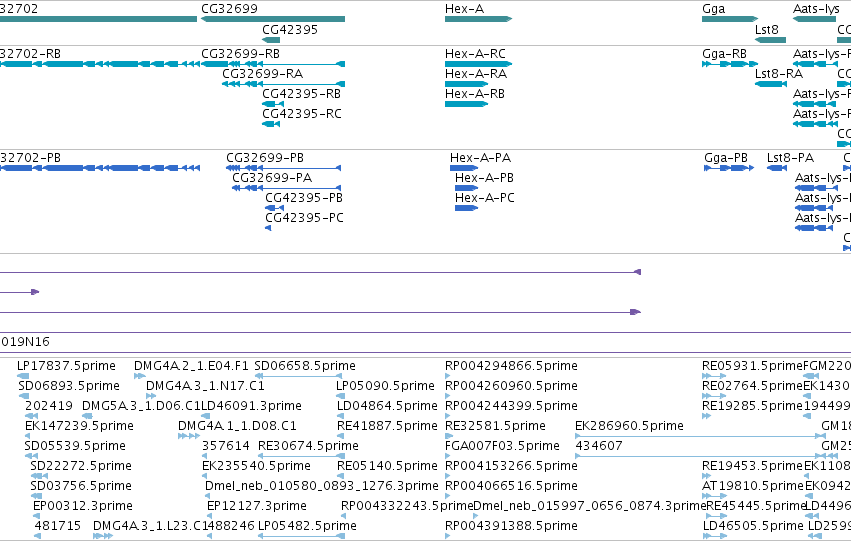Click EST LP05482.5prime
This screenshot has height=541, width=851.
307,526
